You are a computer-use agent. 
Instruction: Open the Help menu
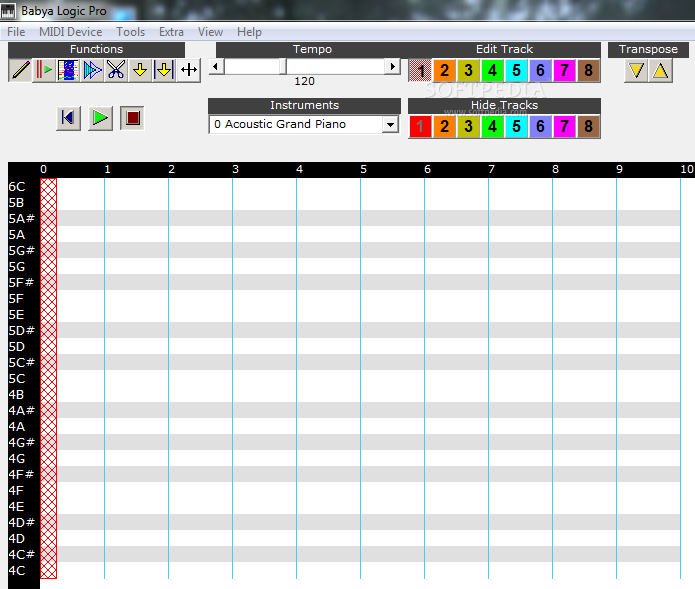pyautogui.click(x=249, y=32)
